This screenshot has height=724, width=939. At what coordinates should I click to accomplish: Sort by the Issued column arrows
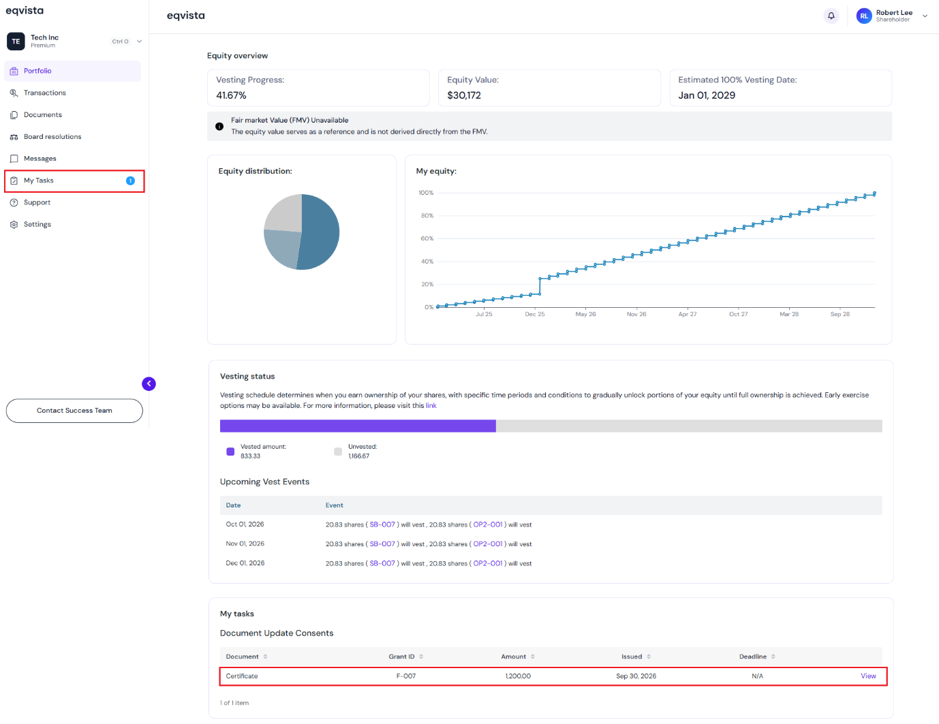tap(649, 657)
